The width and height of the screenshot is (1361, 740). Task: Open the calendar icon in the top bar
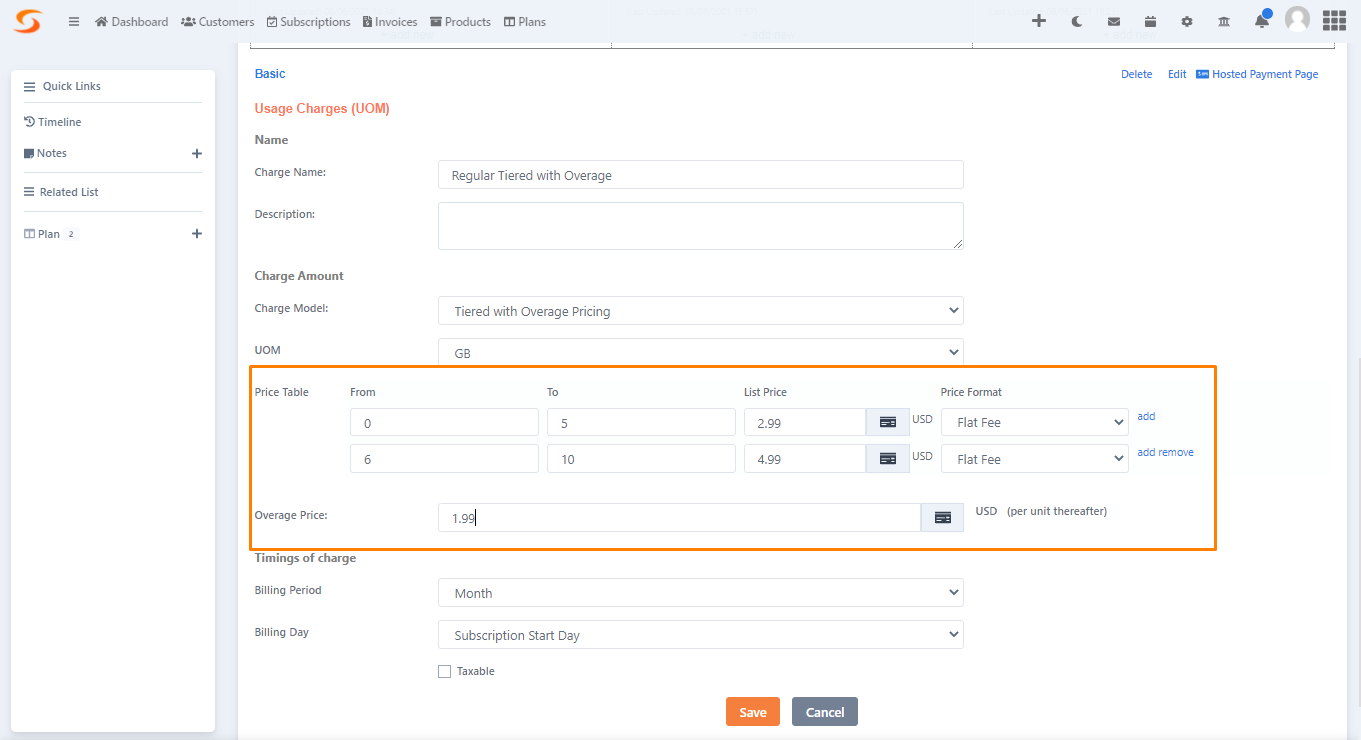[1150, 20]
